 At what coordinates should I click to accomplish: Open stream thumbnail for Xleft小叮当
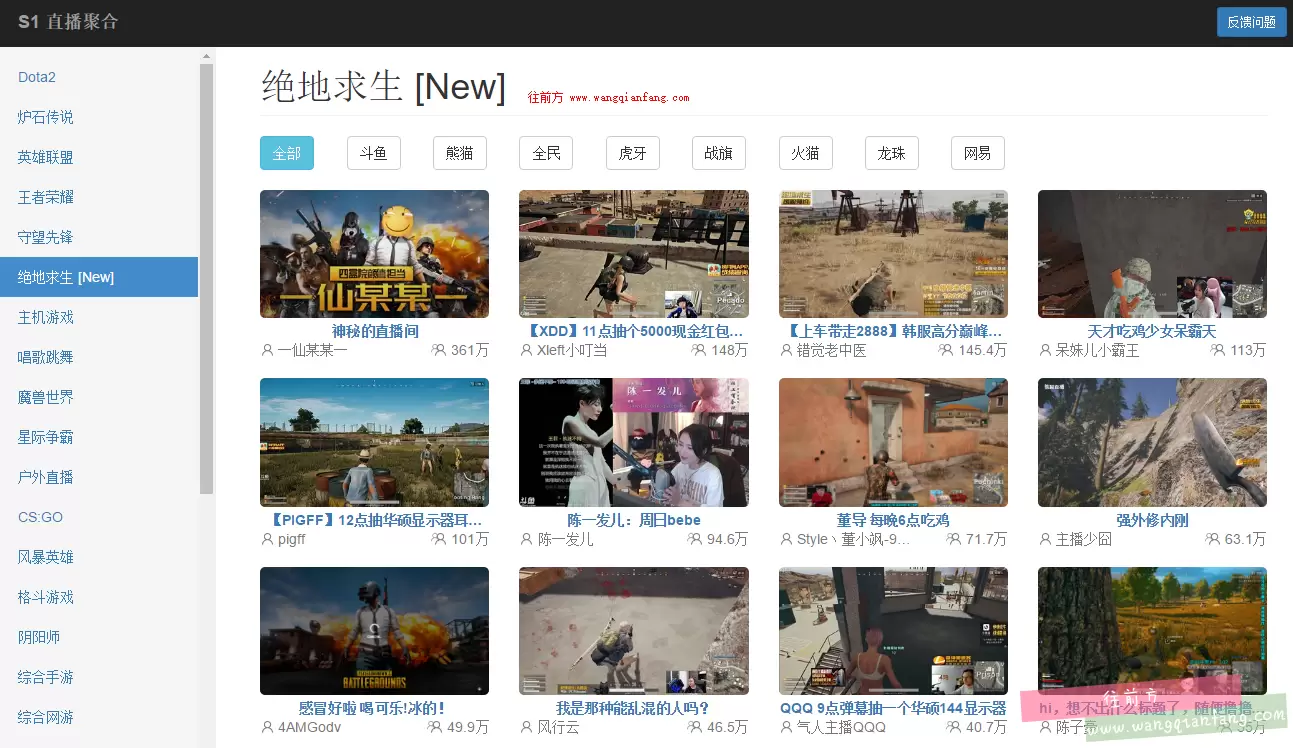[634, 254]
